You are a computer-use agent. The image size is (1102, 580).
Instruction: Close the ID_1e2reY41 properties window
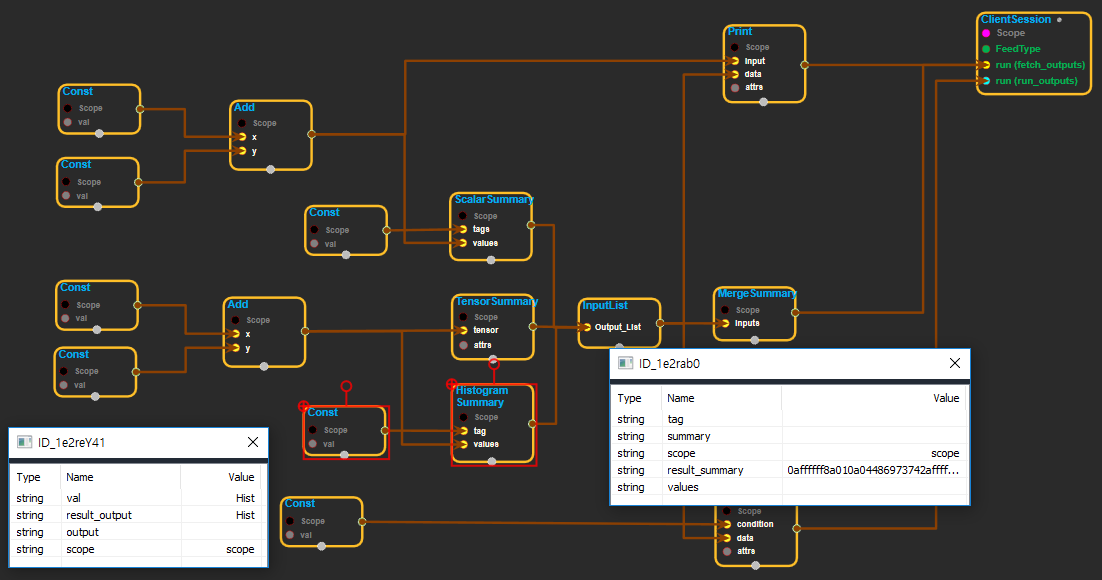[254, 442]
